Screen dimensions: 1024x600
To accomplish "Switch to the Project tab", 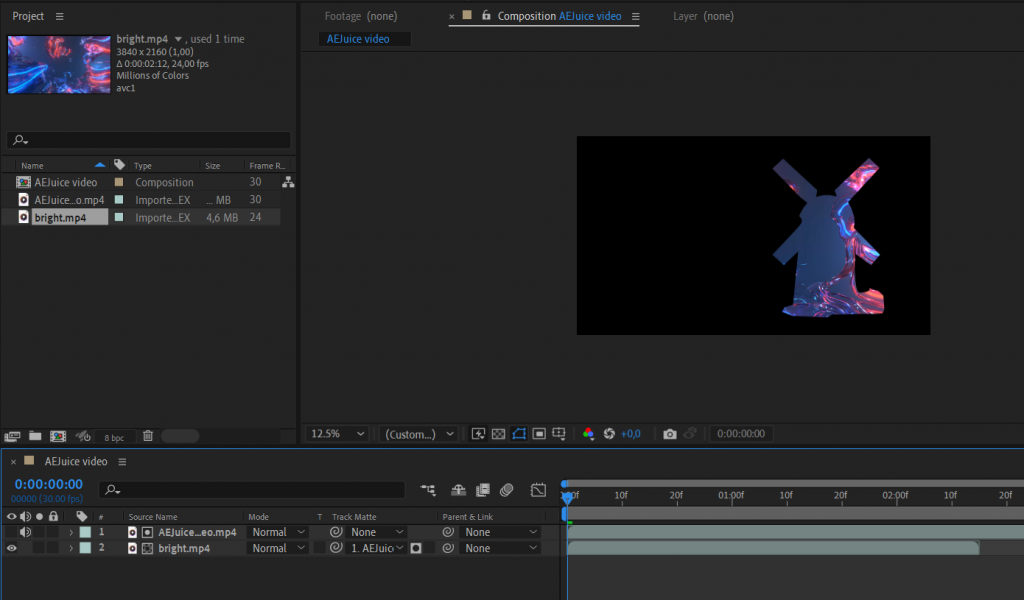I will point(25,15).
